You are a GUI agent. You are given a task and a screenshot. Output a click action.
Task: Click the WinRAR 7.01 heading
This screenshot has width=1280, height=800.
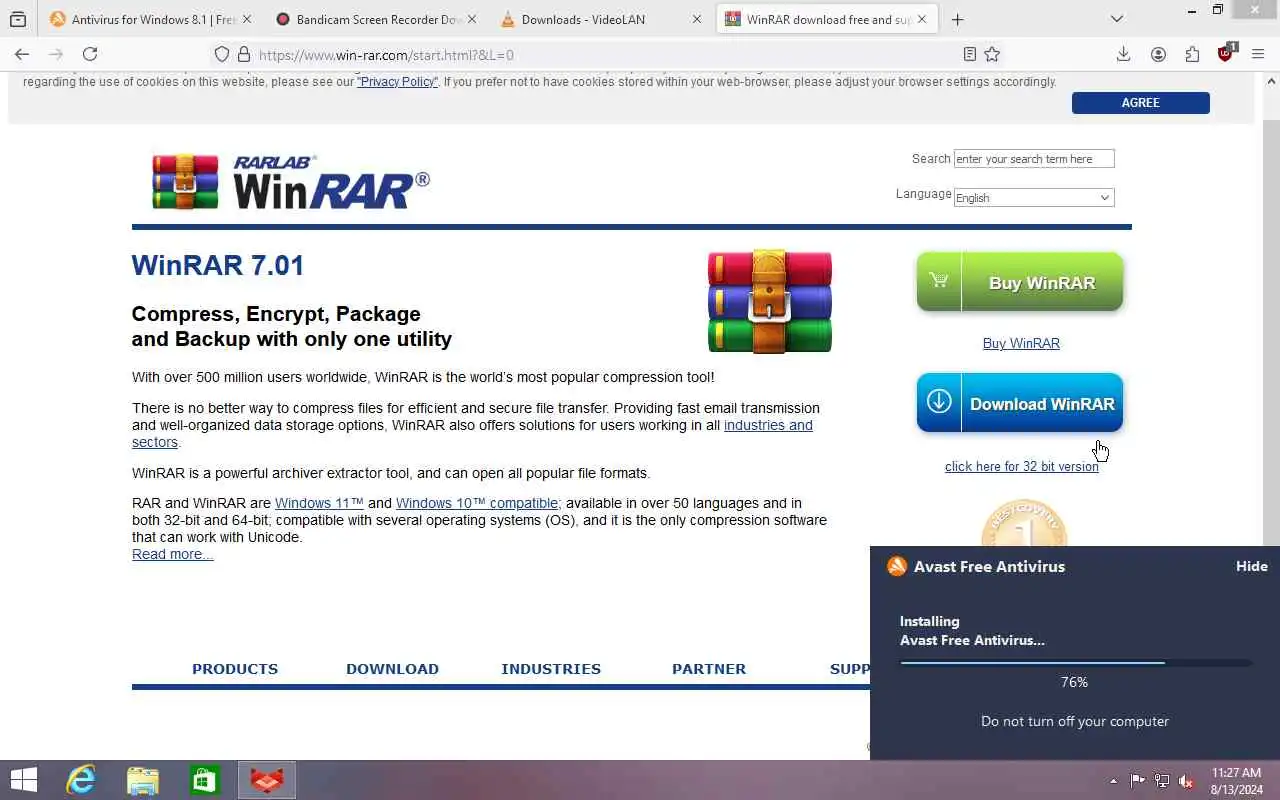pos(218,265)
